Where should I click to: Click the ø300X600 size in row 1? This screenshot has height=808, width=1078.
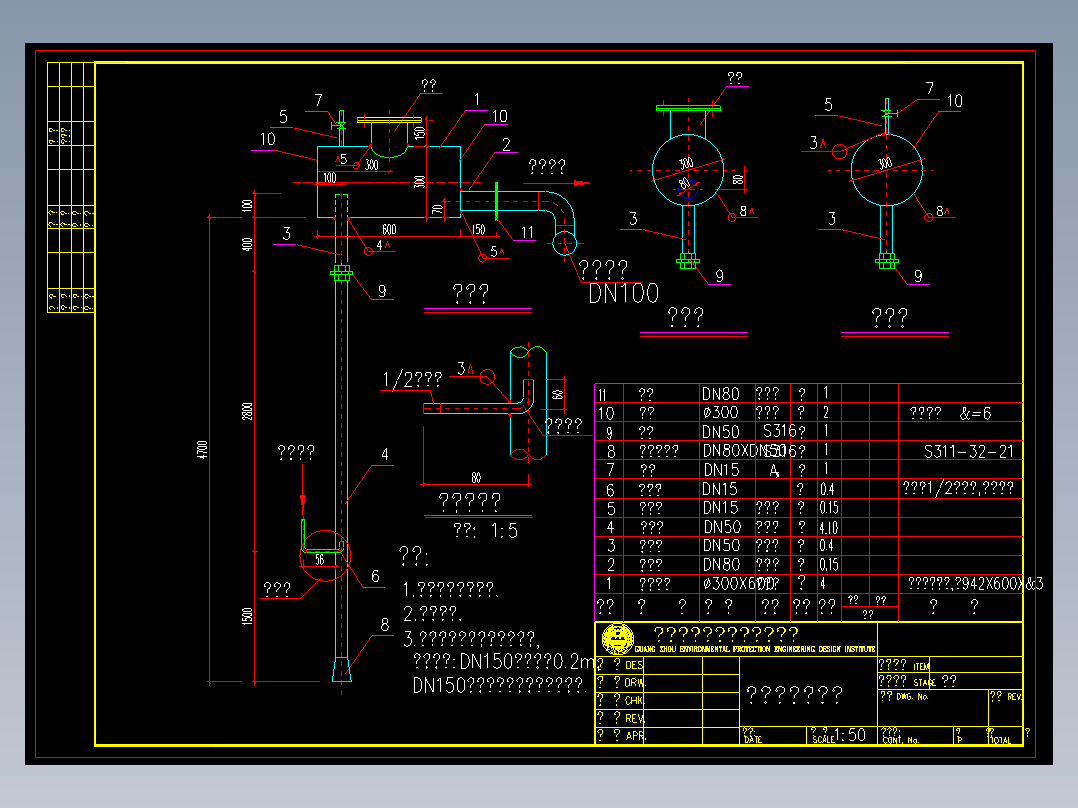click(x=740, y=584)
